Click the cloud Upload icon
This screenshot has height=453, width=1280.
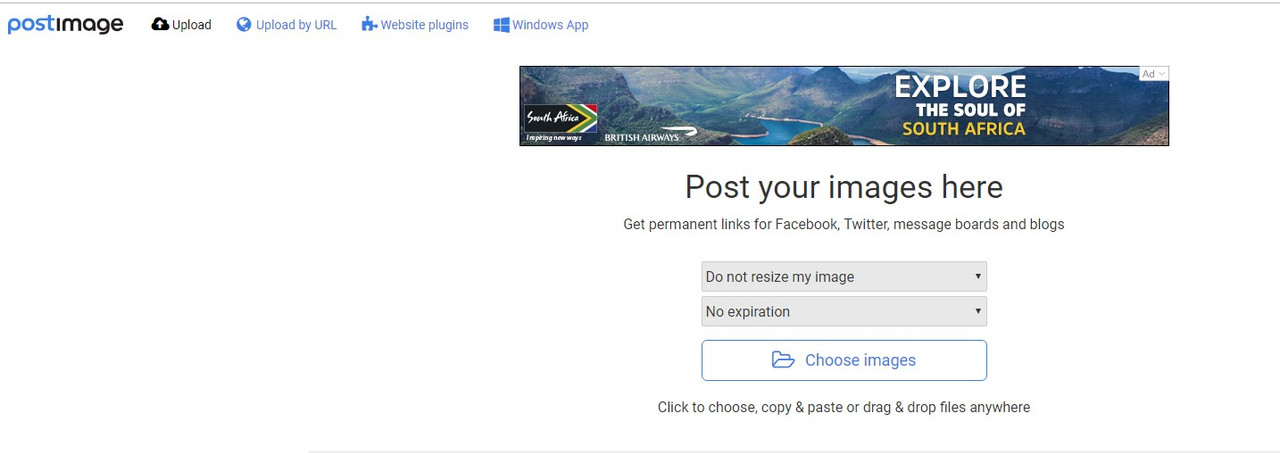(160, 24)
